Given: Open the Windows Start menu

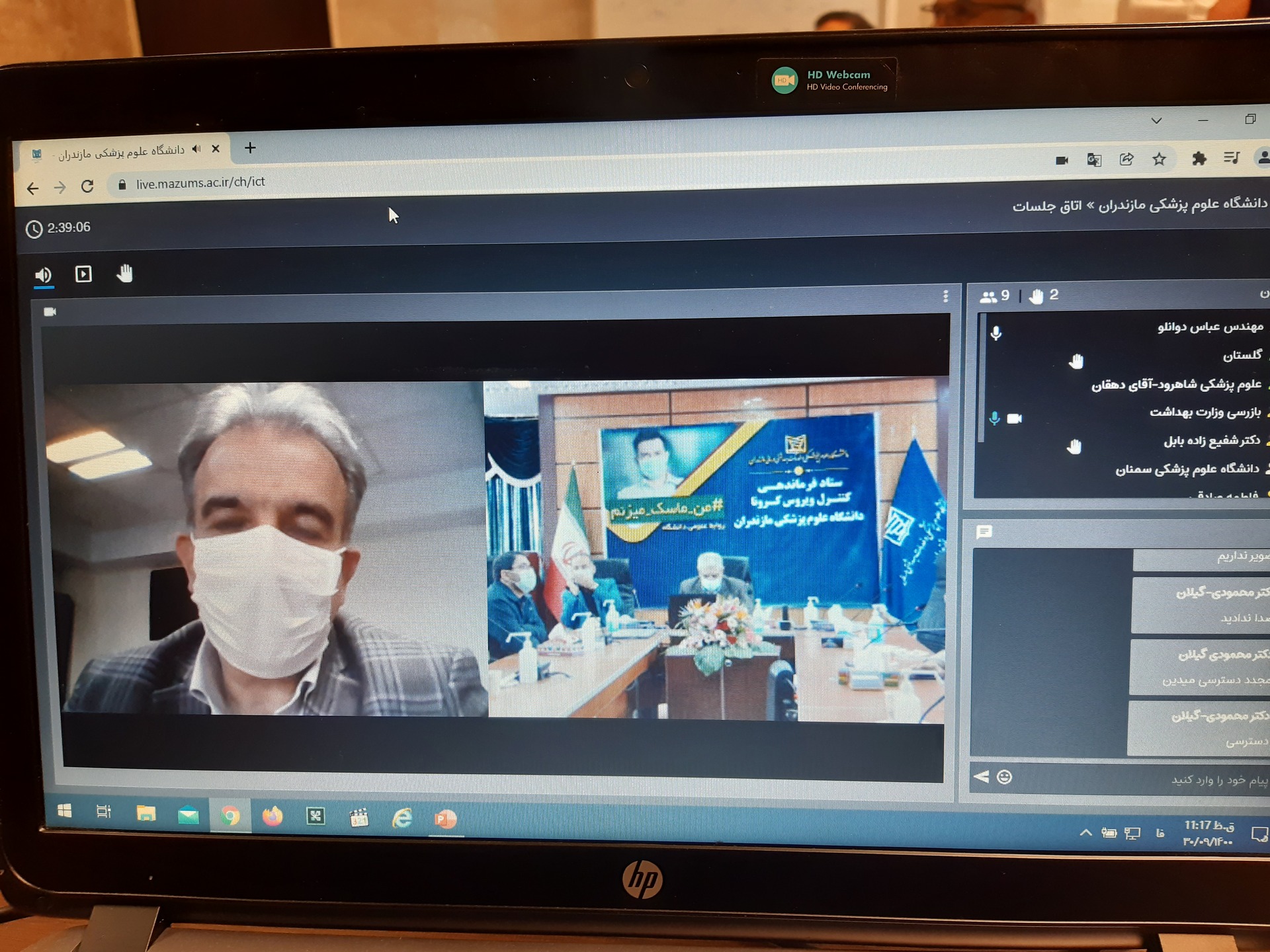Looking at the screenshot, I should point(65,811).
